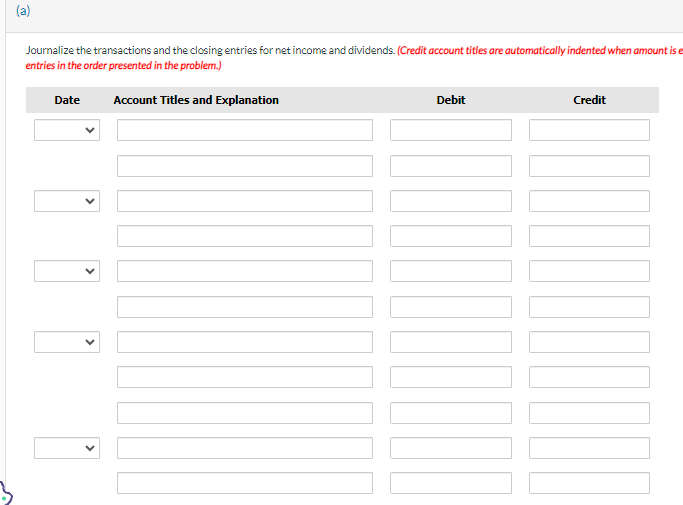Focus Debit field in sixth row
Screen dimensions: 683x505
tap(451, 307)
